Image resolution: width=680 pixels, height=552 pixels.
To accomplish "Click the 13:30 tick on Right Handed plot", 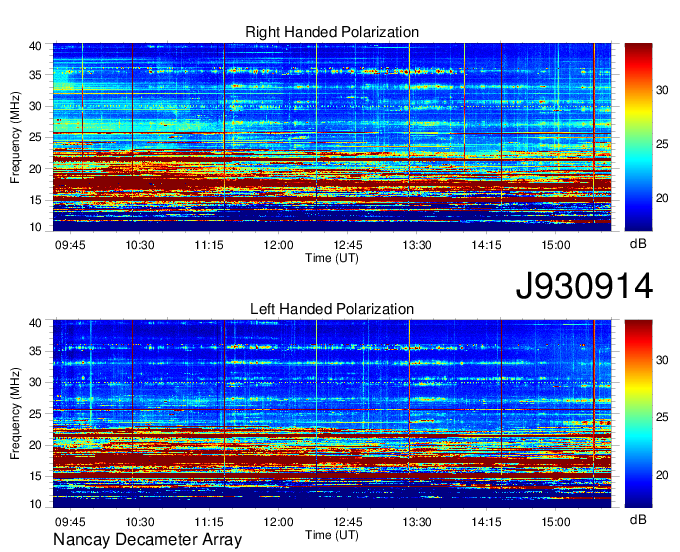I will (417, 245).
